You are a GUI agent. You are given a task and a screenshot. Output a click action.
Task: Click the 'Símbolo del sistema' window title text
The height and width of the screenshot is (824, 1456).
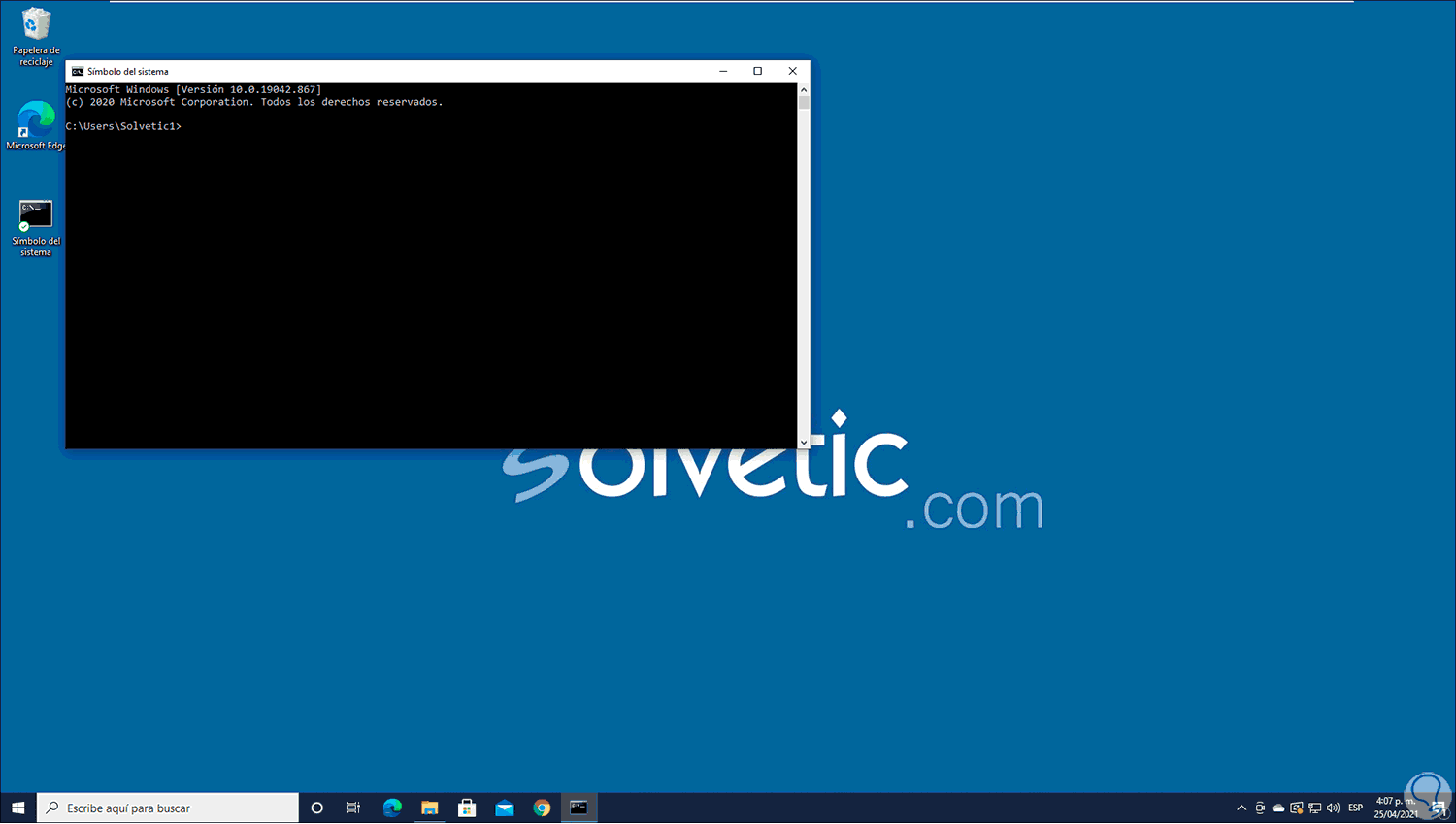click(128, 71)
